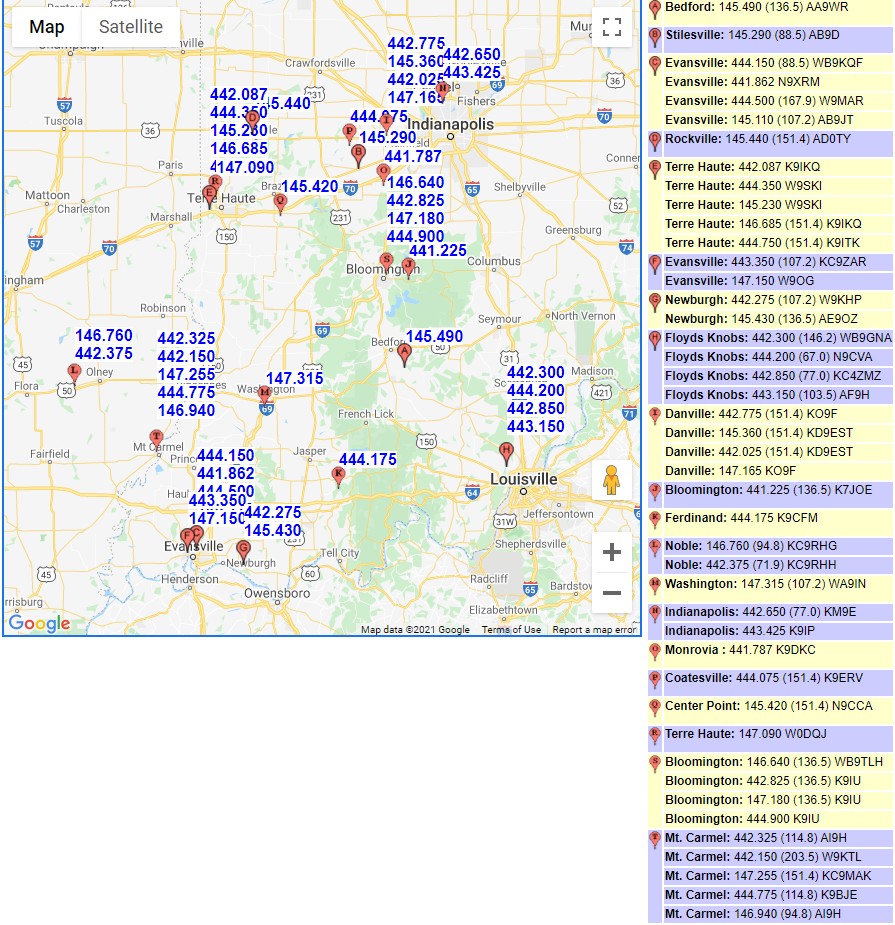Click the list pin icon beside Coatesville

(655, 681)
